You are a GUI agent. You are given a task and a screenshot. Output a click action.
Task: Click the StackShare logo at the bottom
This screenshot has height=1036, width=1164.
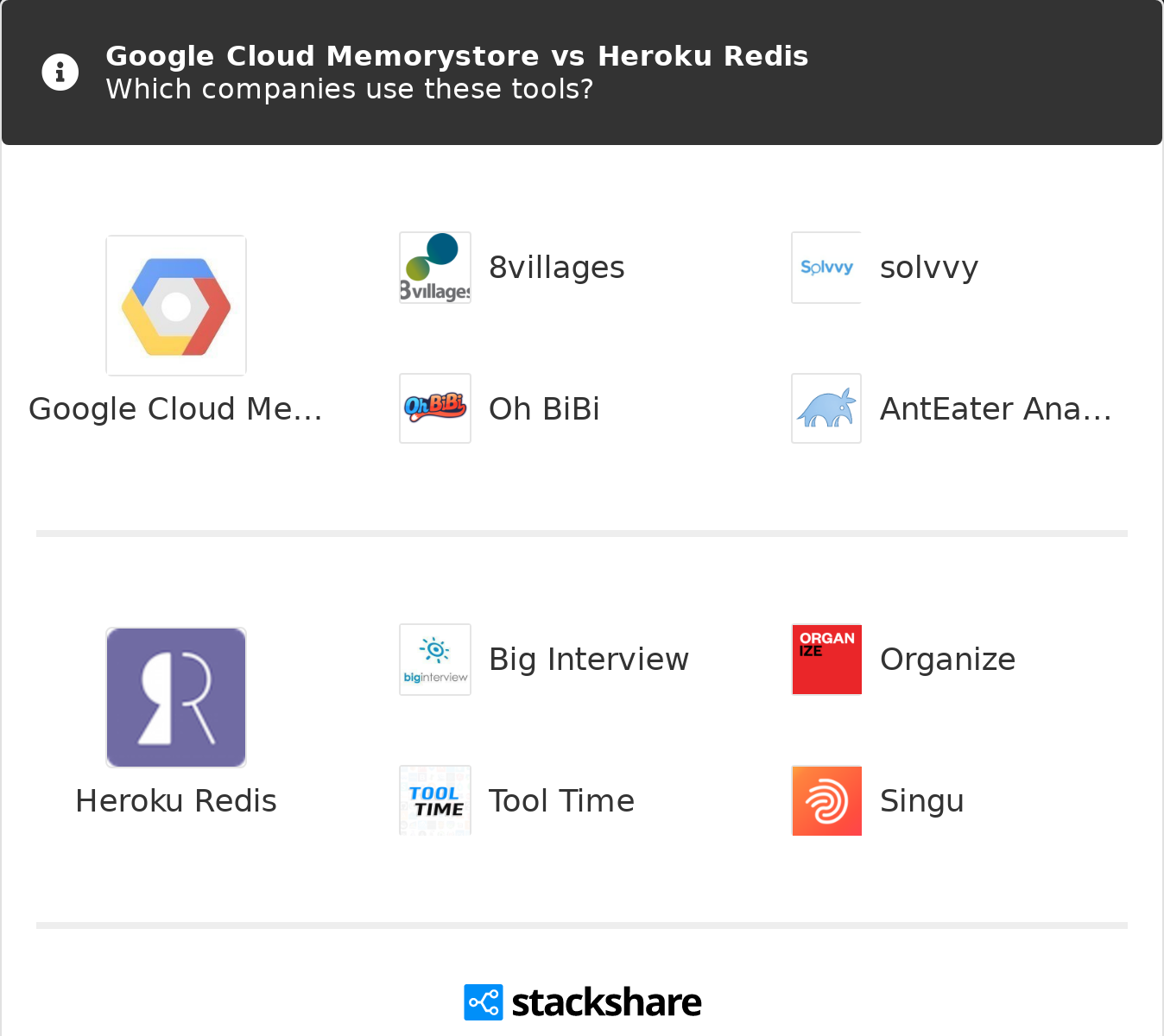point(582,1001)
